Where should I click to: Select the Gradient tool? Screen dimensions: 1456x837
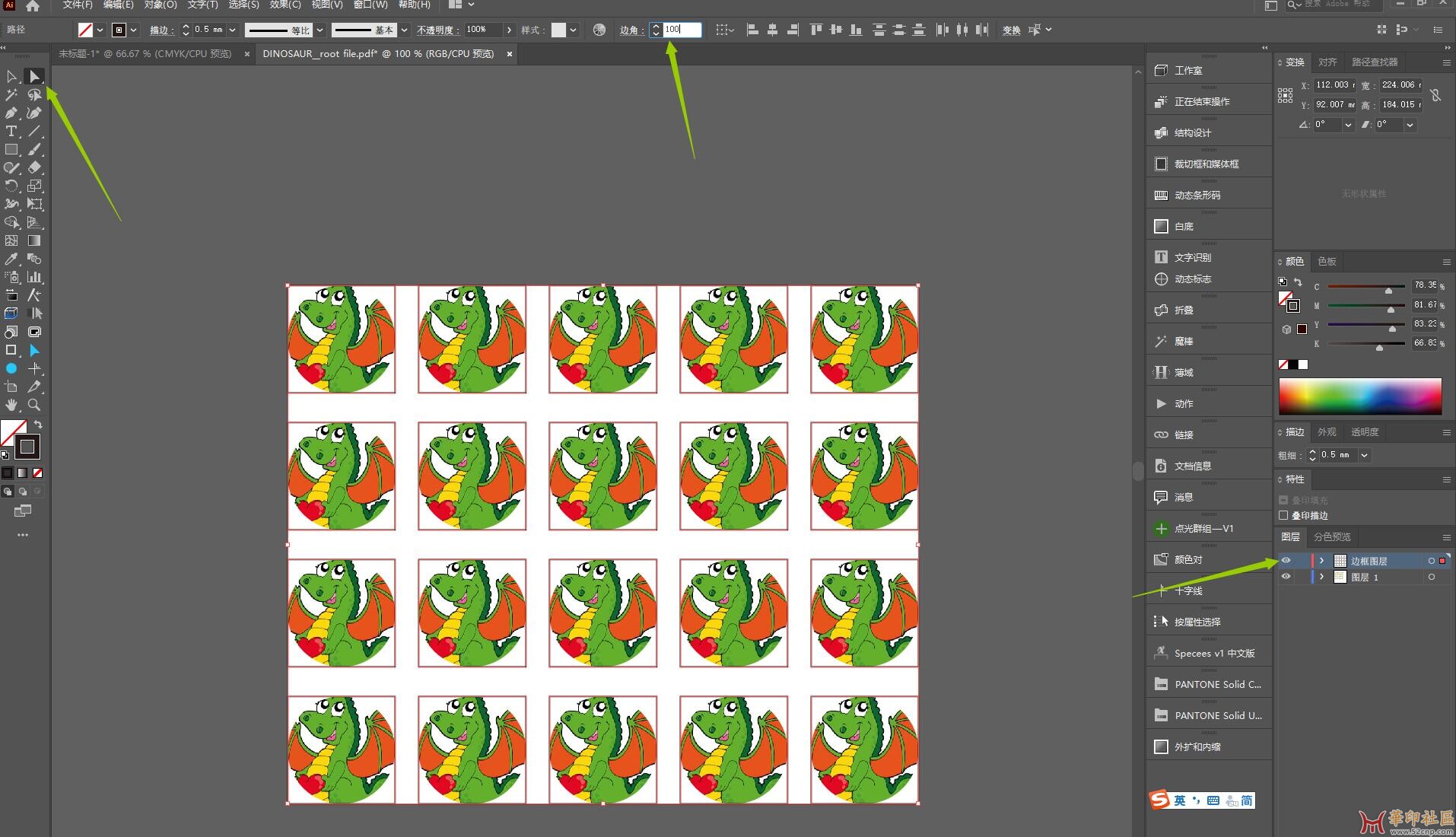point(34,240)
